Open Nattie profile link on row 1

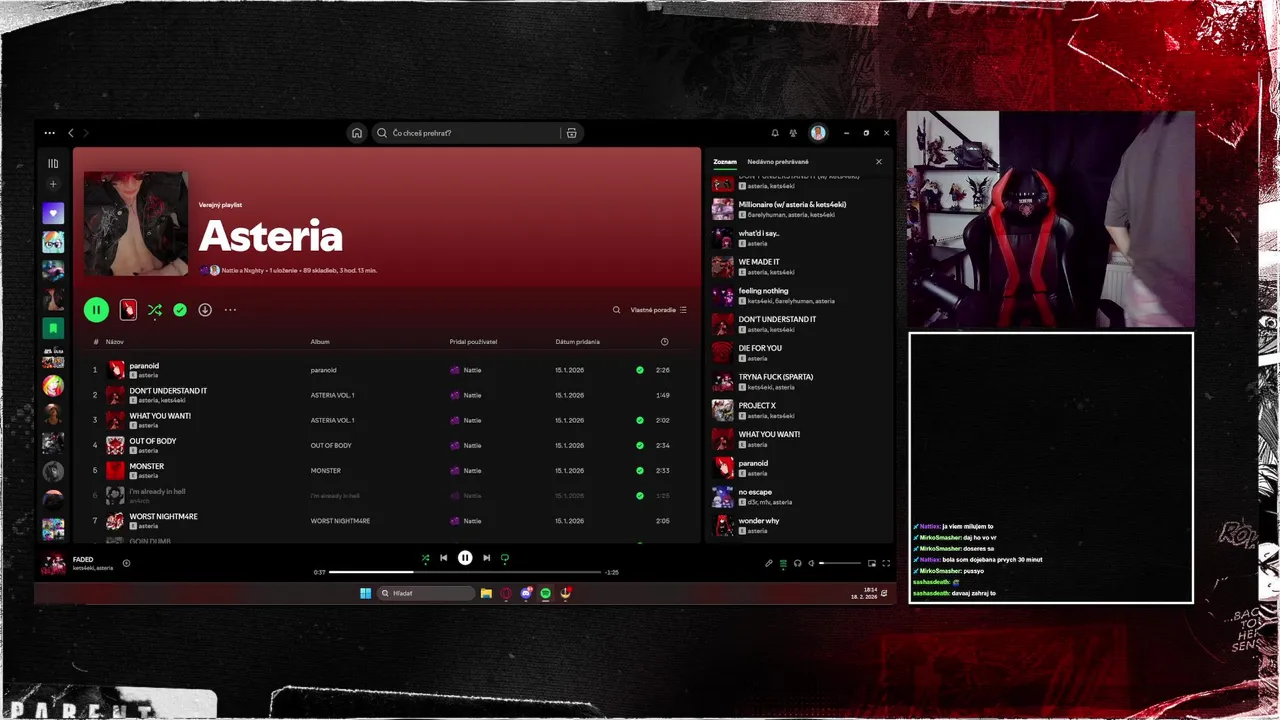pos(472,370)
